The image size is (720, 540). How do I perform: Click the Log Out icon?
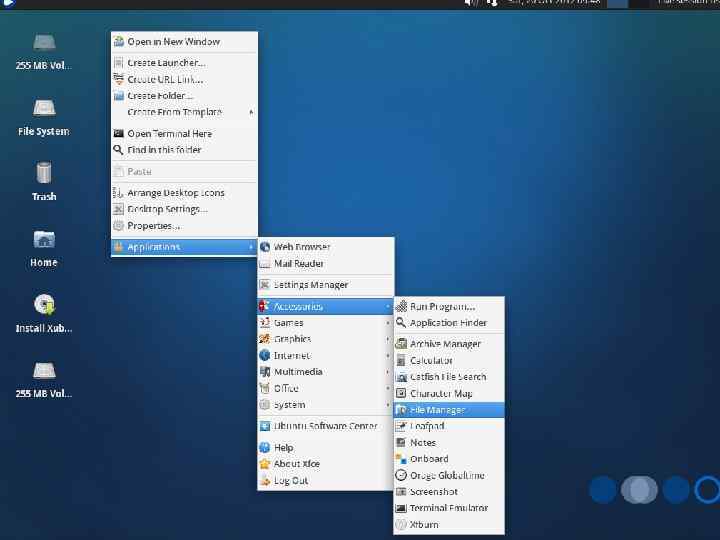coord(265,480)
